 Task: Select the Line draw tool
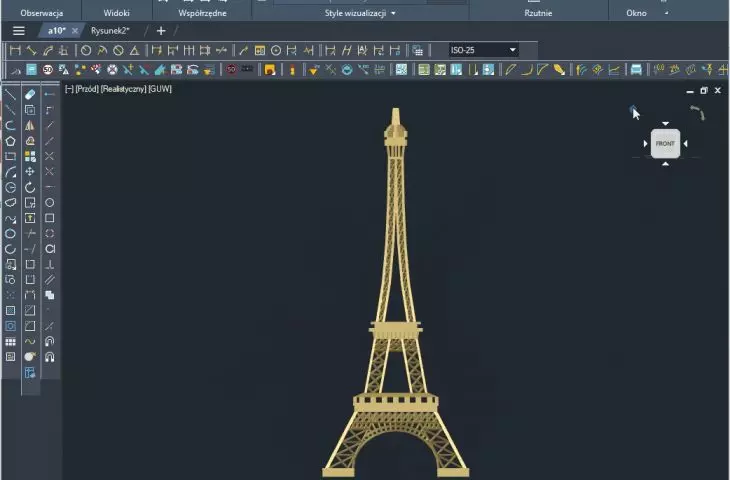(x=10, y=95)
